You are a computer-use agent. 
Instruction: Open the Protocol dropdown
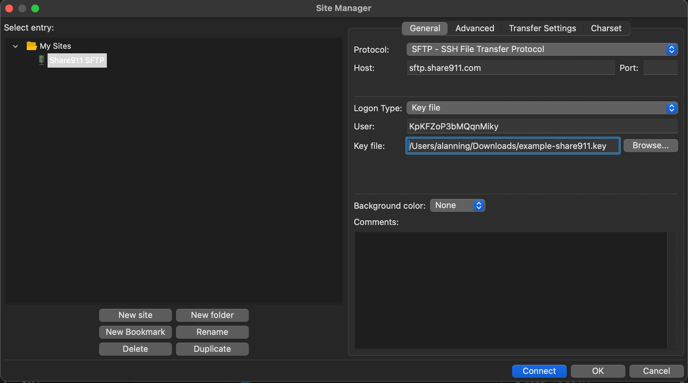542,49
